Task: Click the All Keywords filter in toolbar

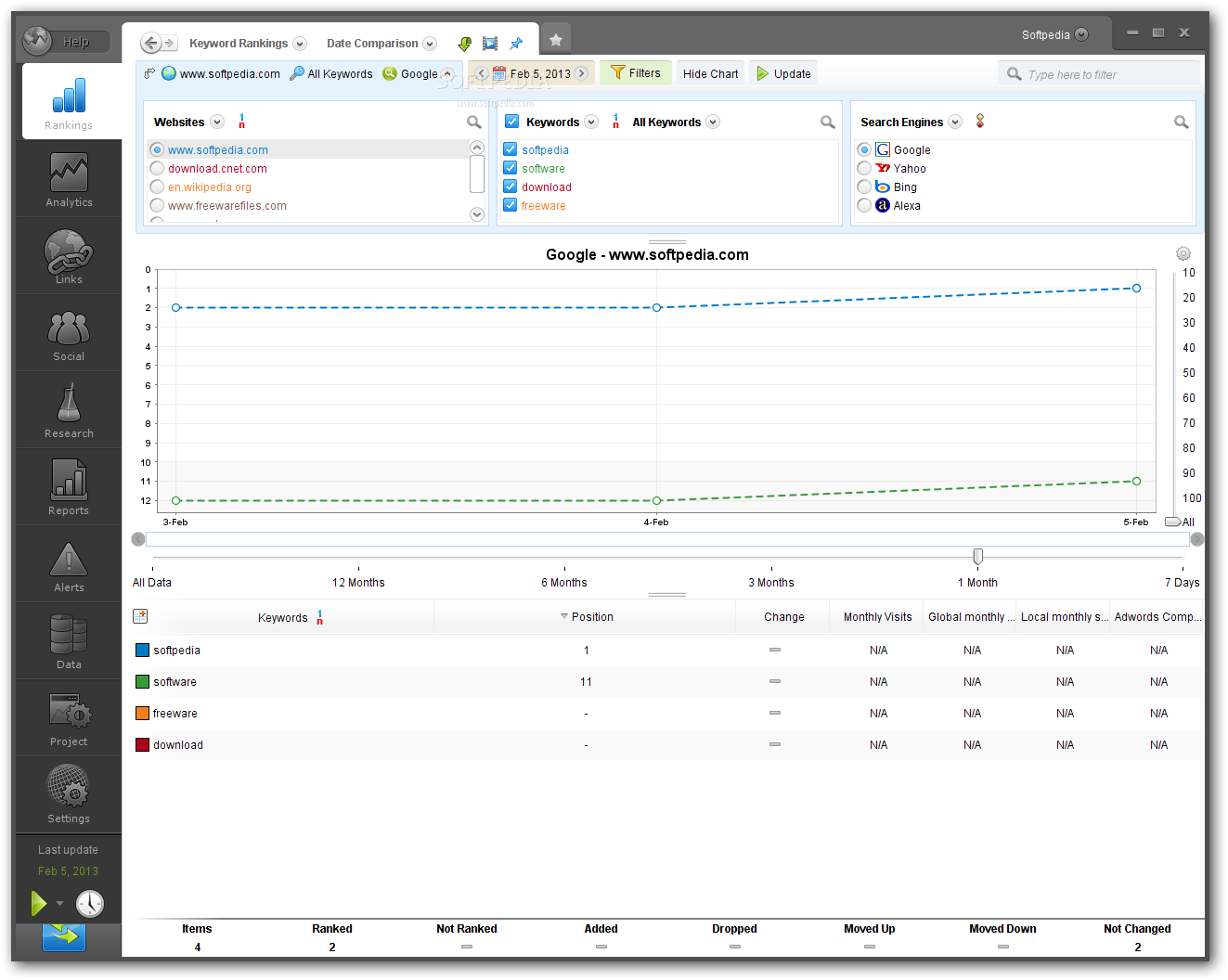Action: pyautogui.click(x=331, y=73)
